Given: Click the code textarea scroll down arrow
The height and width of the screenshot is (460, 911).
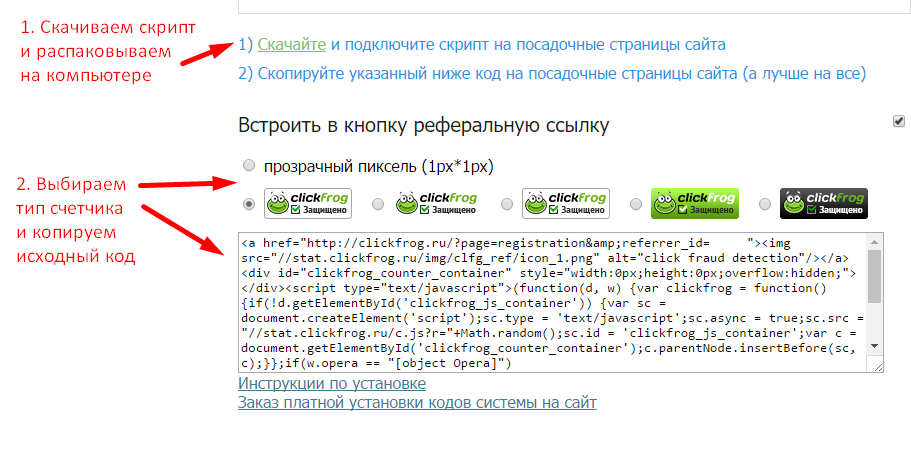Looking at the screenshot, I should 874,346.
